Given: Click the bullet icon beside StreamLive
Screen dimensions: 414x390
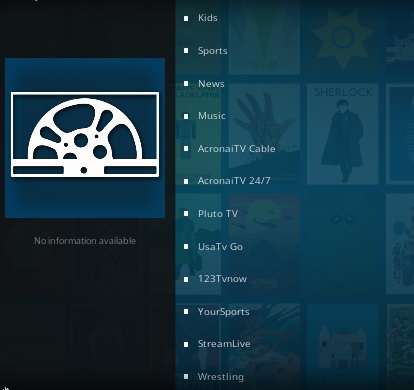Looking at the screenshot, I should (186, 344).
